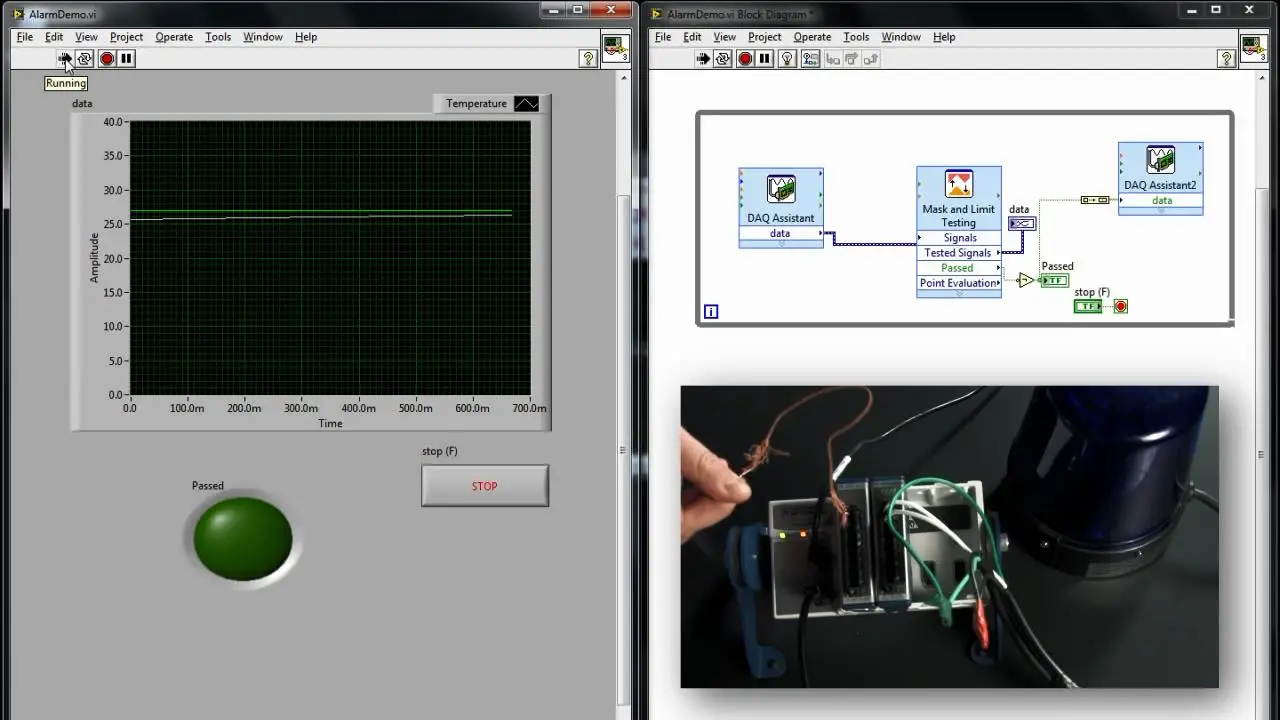Screen dimensions: 1280x720
Task: Abort execution from the Block Diagram toolbar
Action: (745, 59)
